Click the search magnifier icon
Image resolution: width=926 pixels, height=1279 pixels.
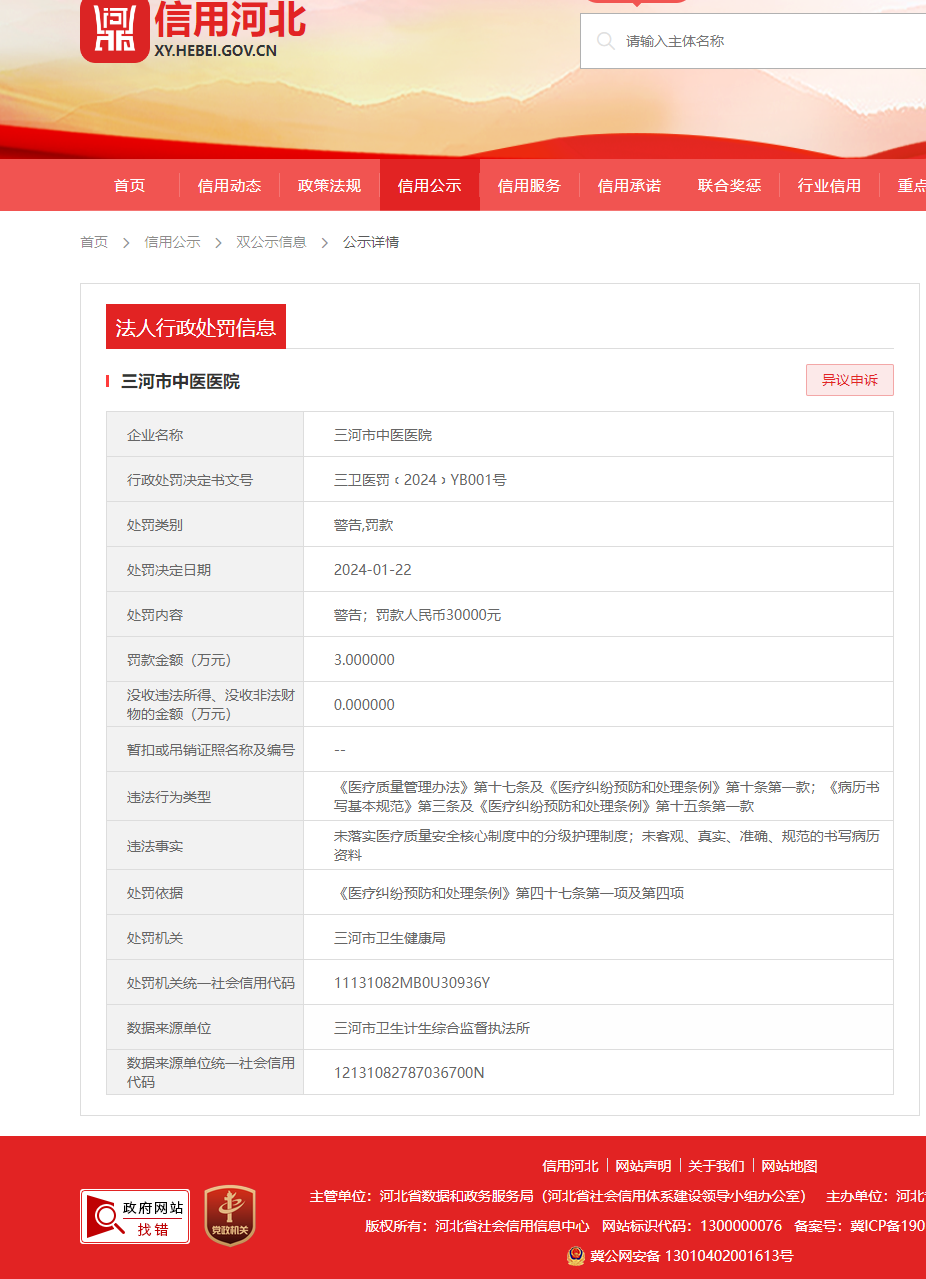click(605, 41)
